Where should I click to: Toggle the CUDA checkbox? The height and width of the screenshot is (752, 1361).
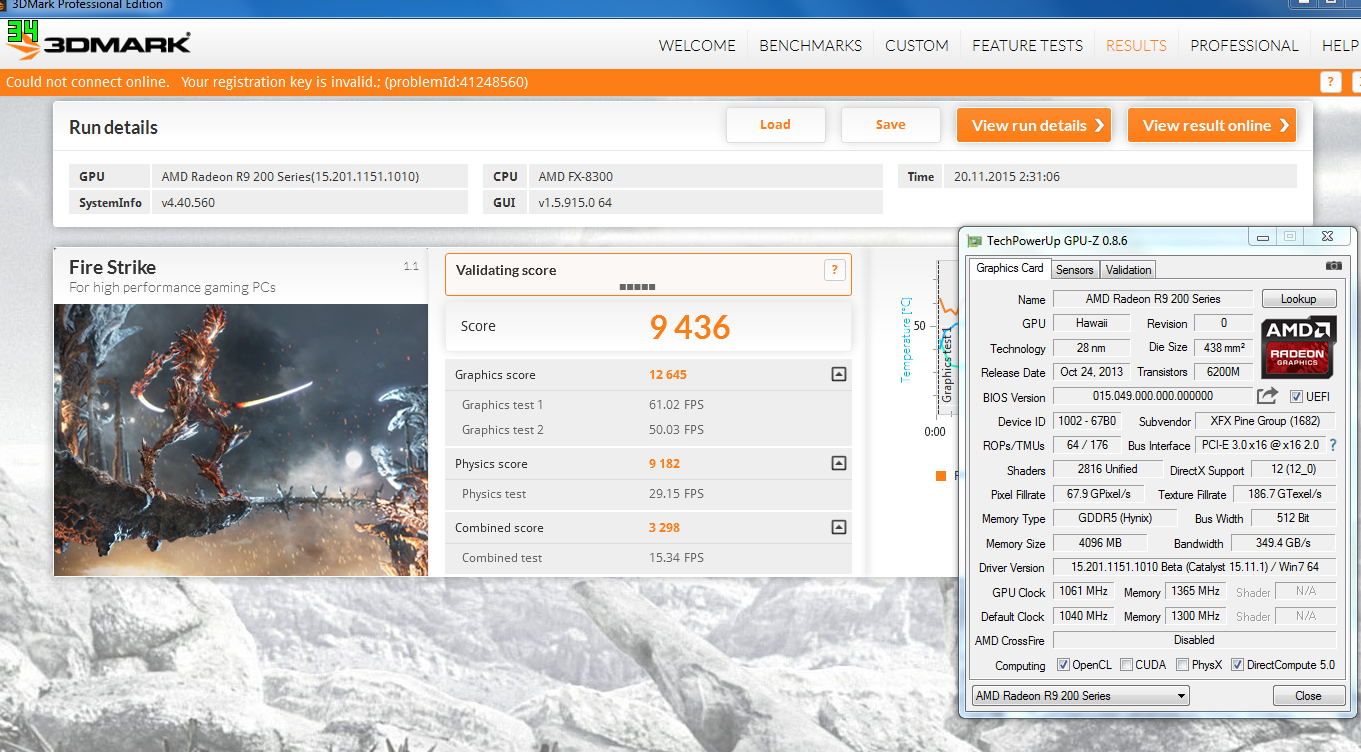click(1127, 666)
